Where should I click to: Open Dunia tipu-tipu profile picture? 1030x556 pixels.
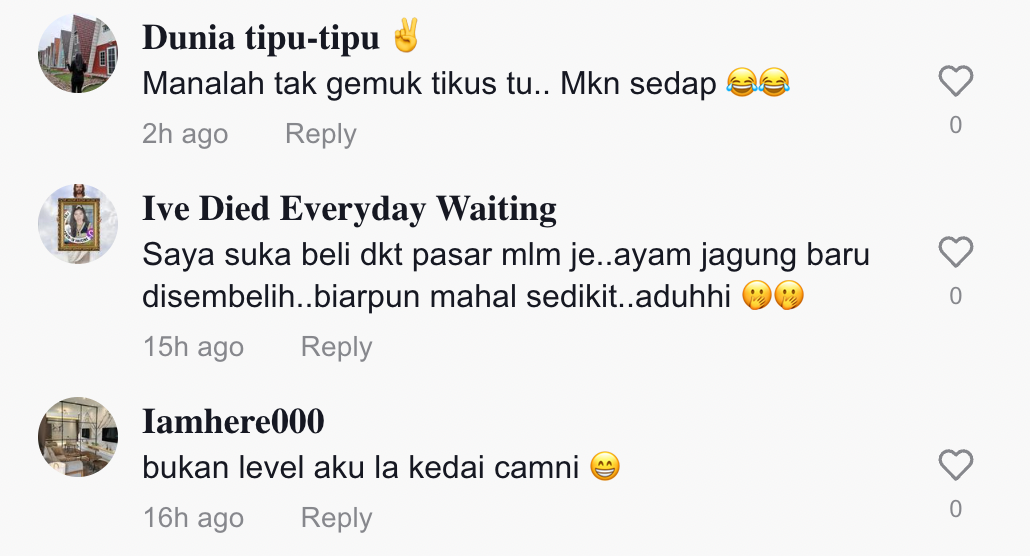(x=78, y=53)
